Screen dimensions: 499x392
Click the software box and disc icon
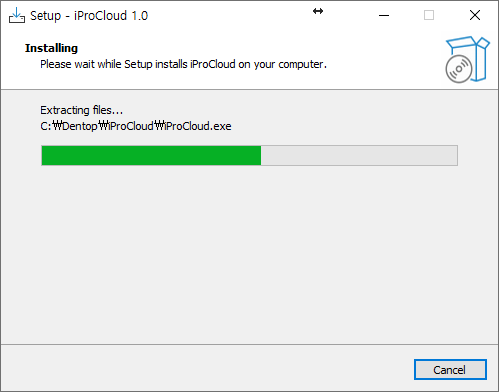coord(467,59)
